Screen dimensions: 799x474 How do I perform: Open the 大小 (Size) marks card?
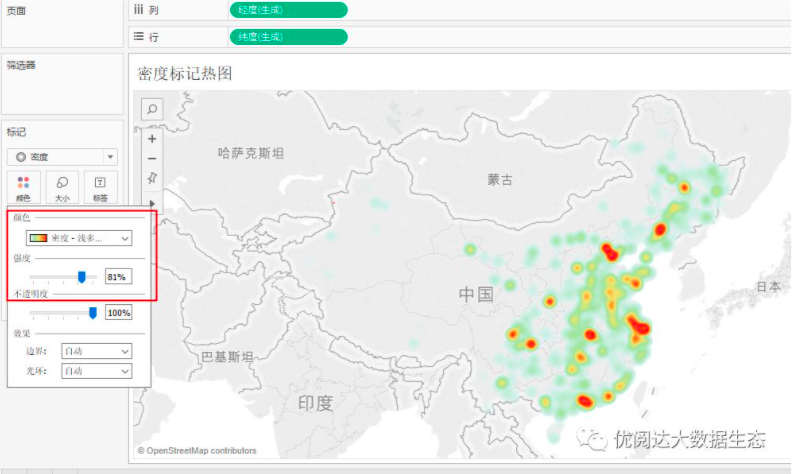tap(62, 187)
